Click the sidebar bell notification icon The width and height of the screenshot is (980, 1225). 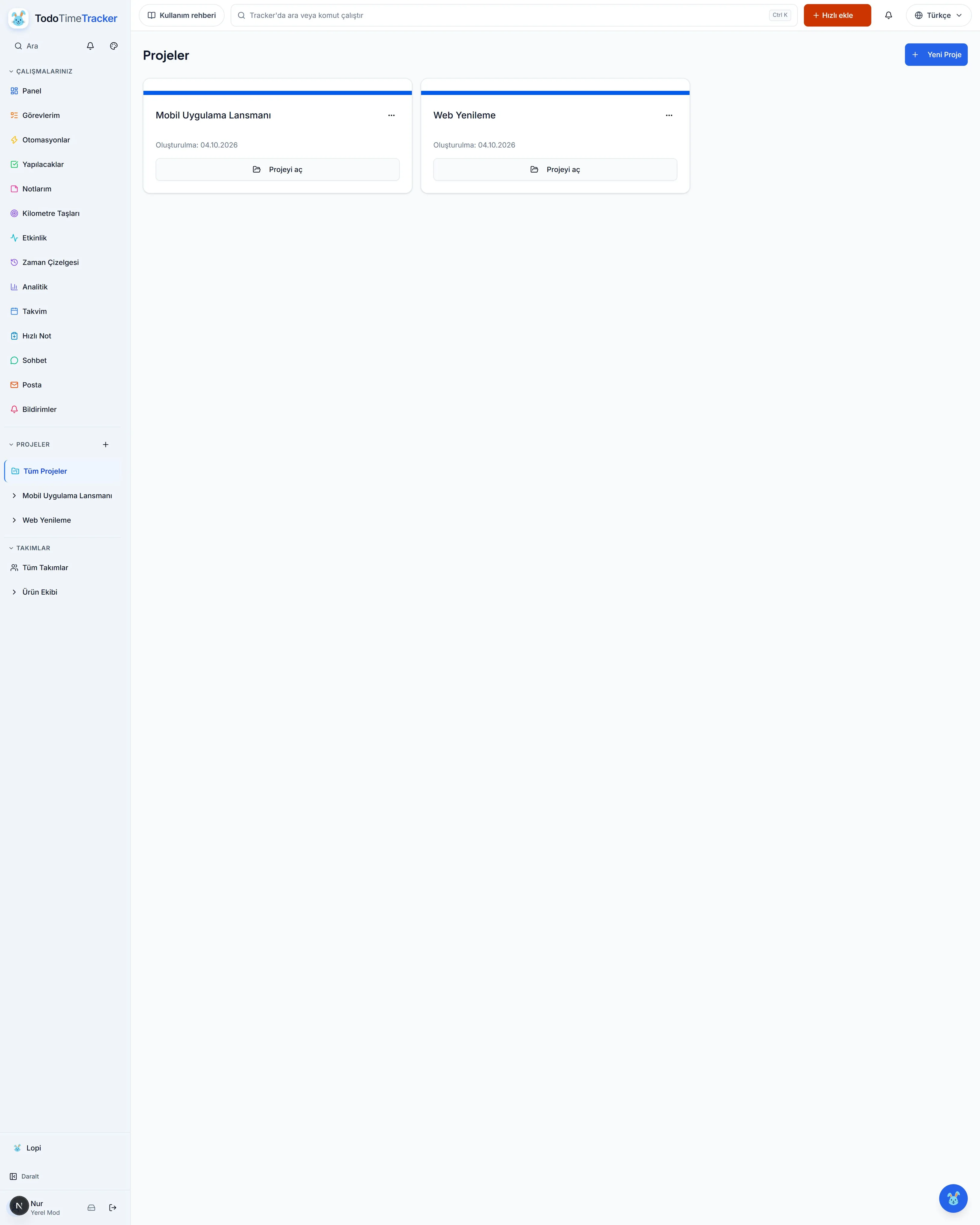pos(90,46)
